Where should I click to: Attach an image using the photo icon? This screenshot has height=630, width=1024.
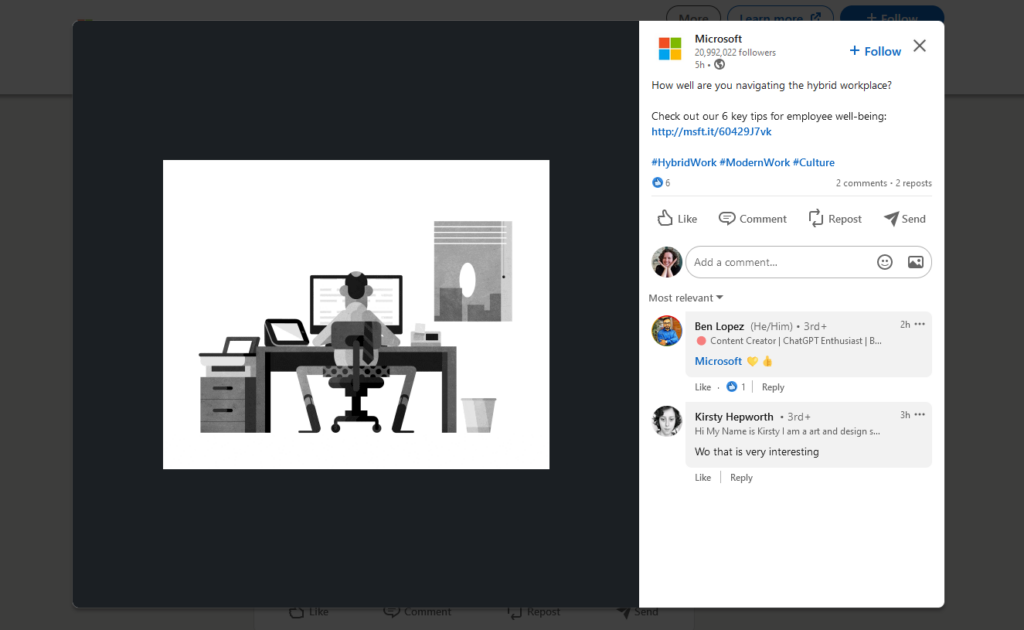(x=915, y=261)
